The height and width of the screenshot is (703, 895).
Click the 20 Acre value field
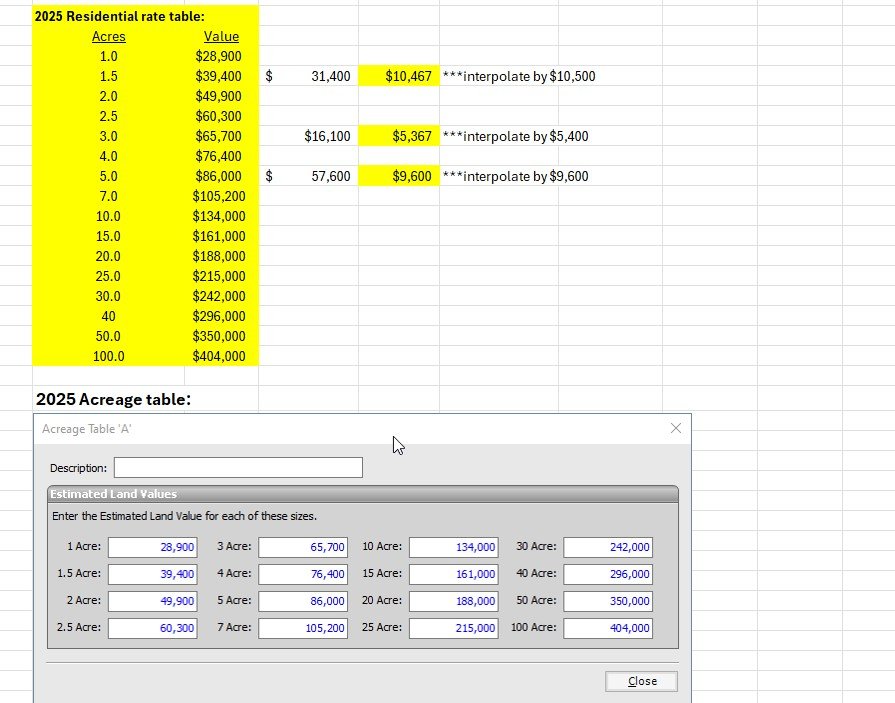click(x=454, y=601)
